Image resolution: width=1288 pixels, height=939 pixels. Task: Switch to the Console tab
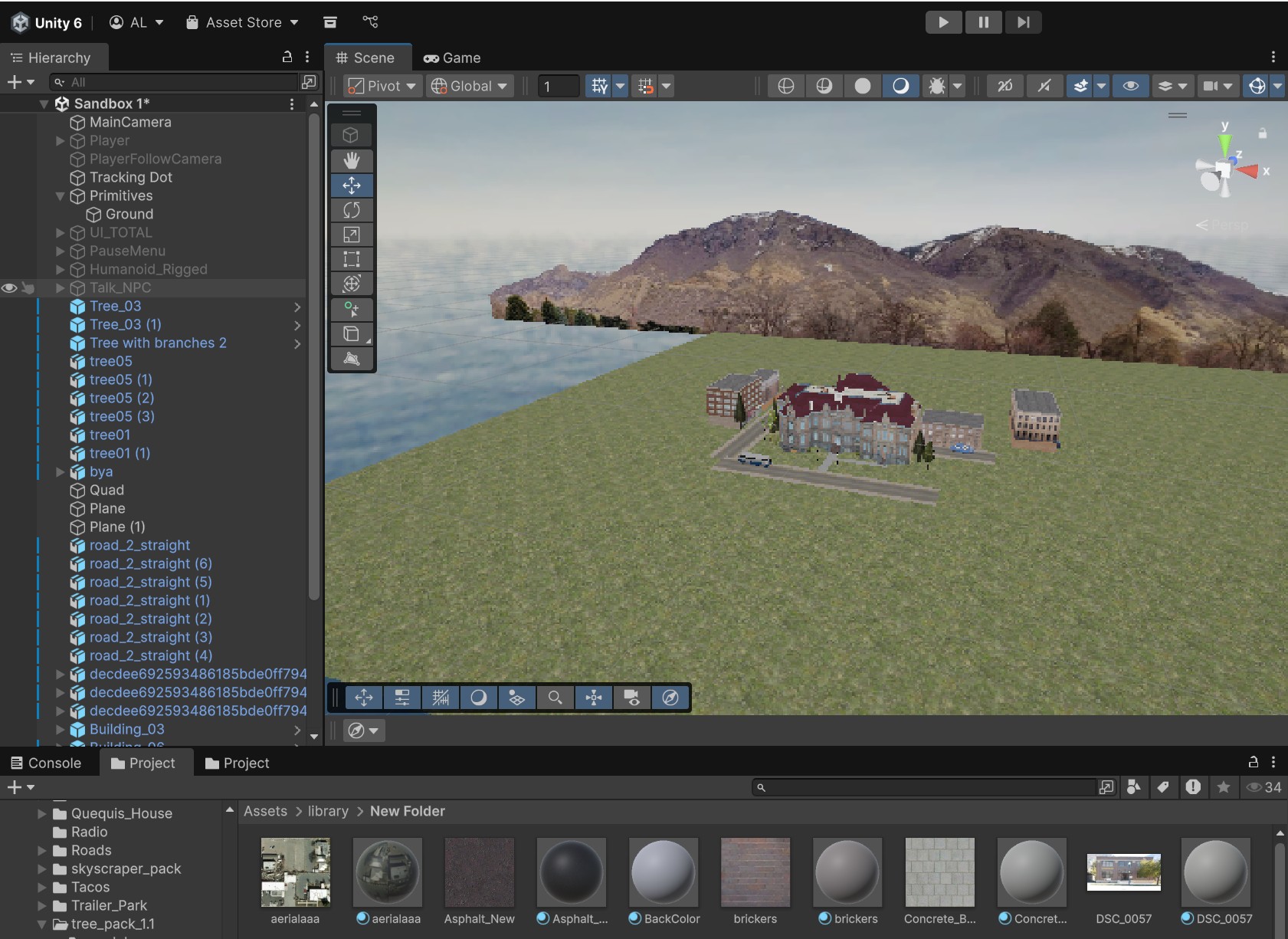(x=46, y=763)
